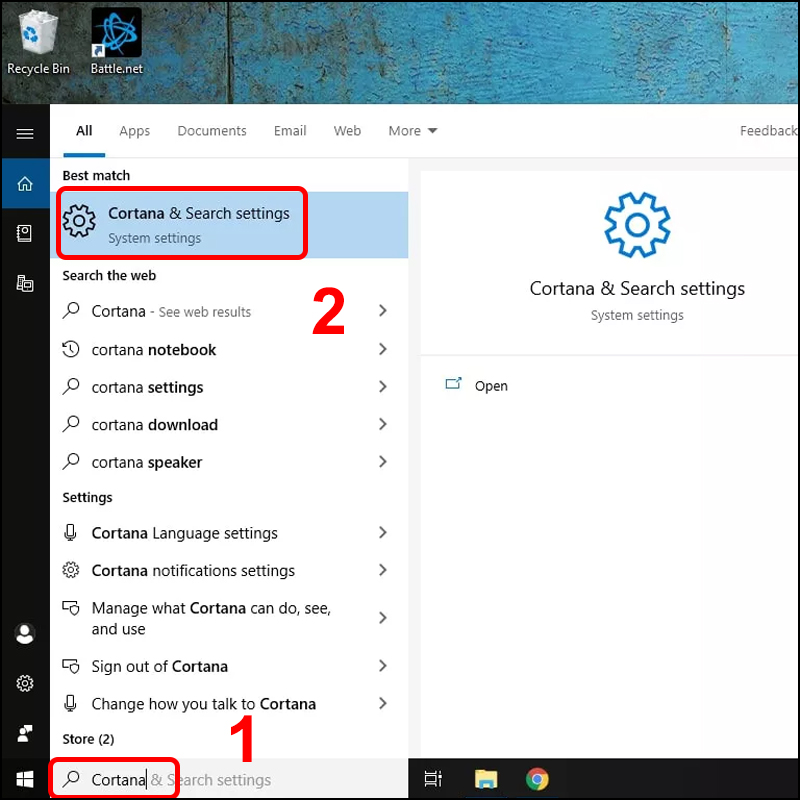800x800 pixels.
Task: Open Cortana notifications settings
Action: (229, 570)
